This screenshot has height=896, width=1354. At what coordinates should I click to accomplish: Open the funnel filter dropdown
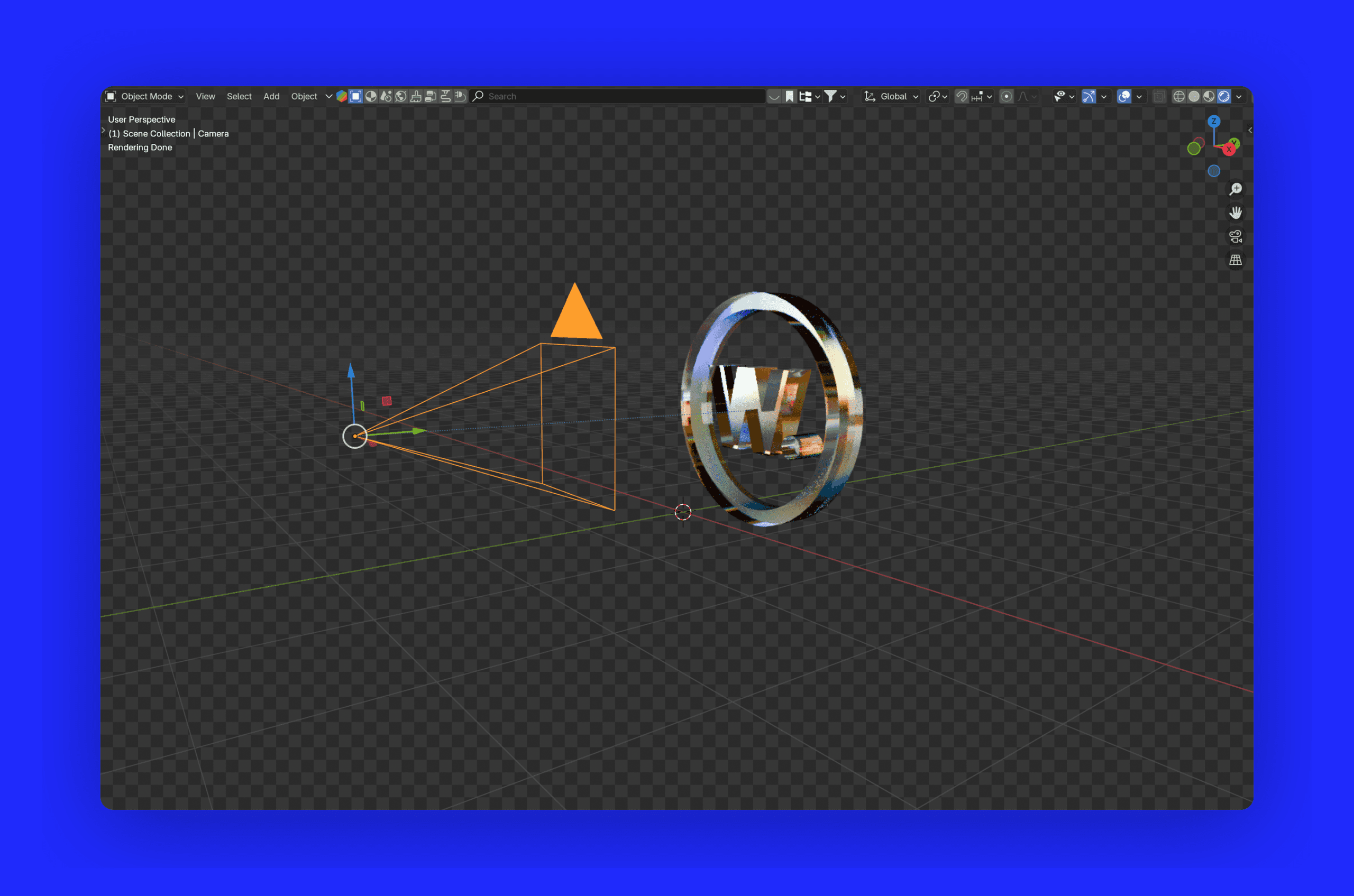click(x=835, y=97)
